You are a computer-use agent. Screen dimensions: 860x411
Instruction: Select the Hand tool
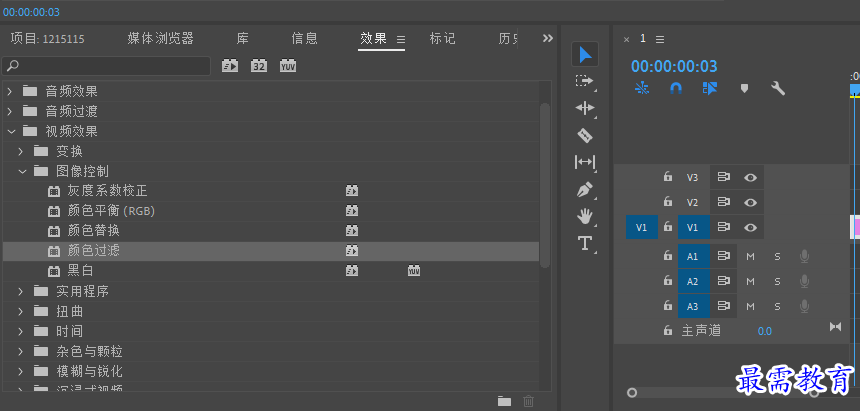click(585, 216)
